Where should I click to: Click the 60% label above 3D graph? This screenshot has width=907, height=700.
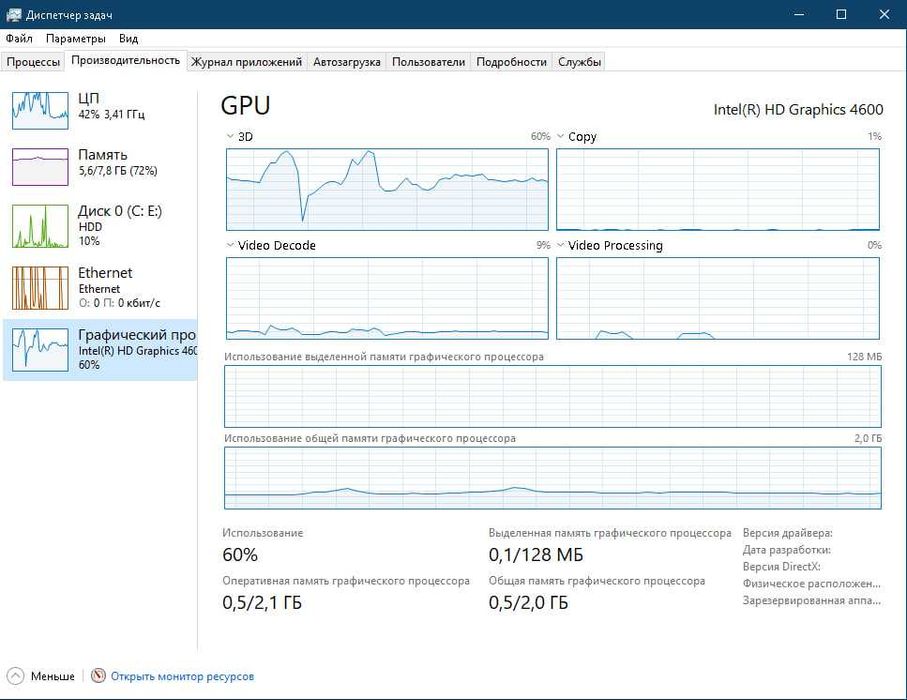(x=540, y=137)
